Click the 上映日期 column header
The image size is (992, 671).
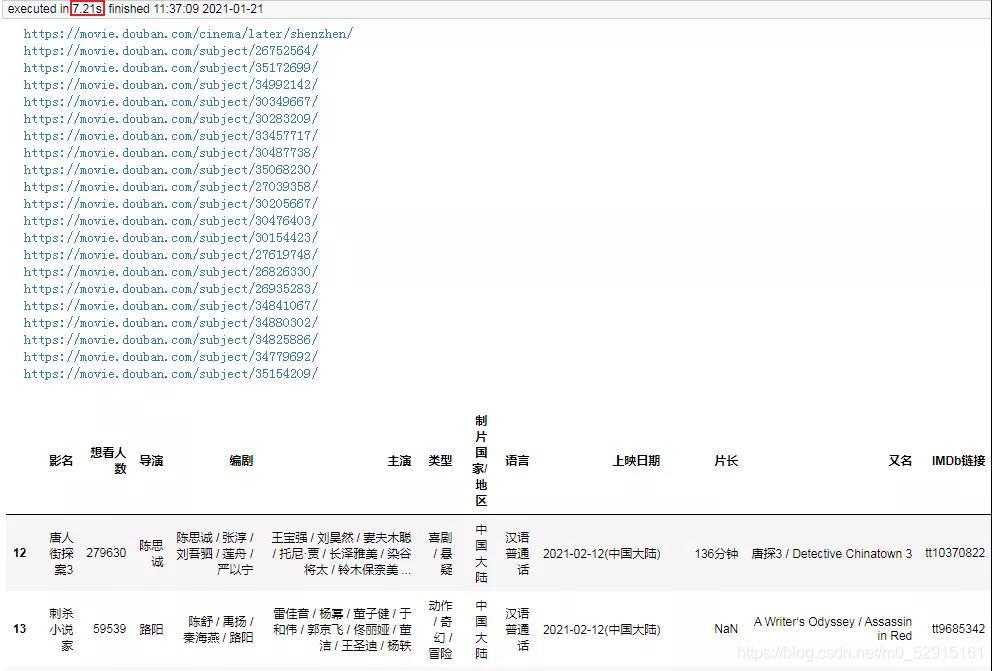[x=636, y=461]
